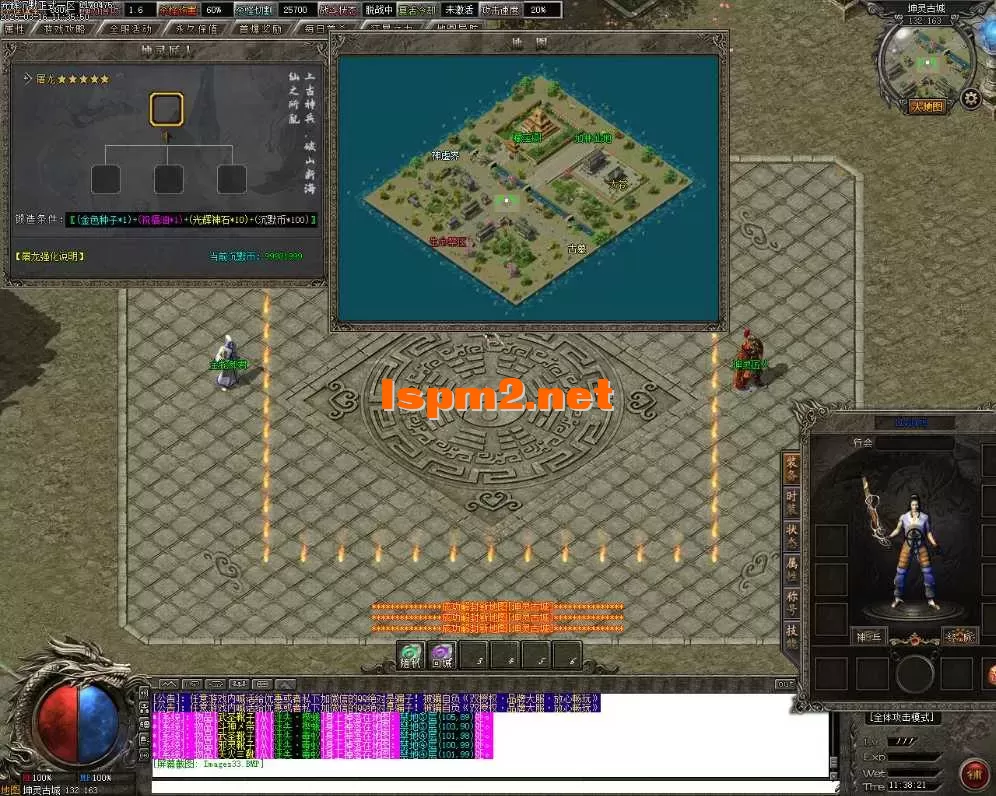This screenshot has height=796, width=996.
Task: Click the red round 铺 shop button
Action: (x=974, y=776)
